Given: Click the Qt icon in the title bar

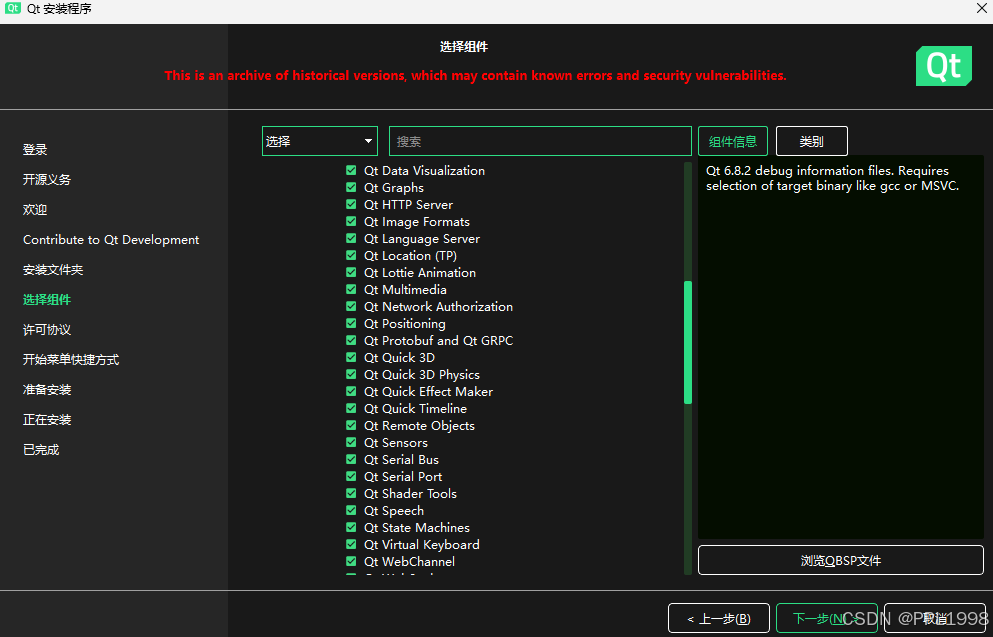Looking at the screenshot, I should pos(13,8).
